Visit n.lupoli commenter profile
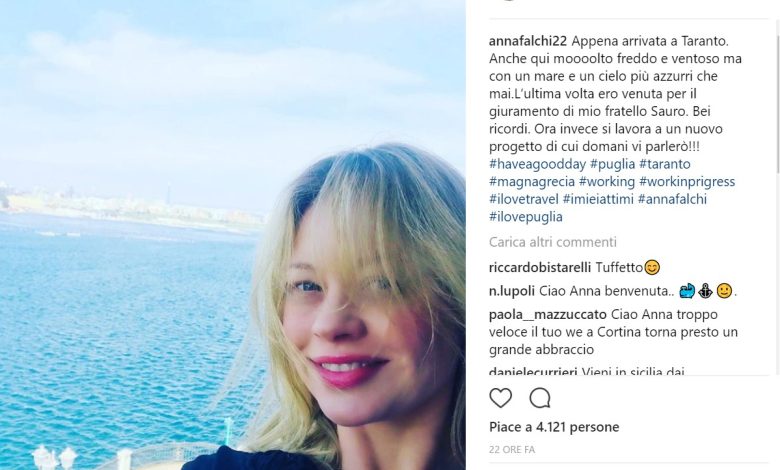Screen dimensions: 780x470 click(x=512, y=291)
